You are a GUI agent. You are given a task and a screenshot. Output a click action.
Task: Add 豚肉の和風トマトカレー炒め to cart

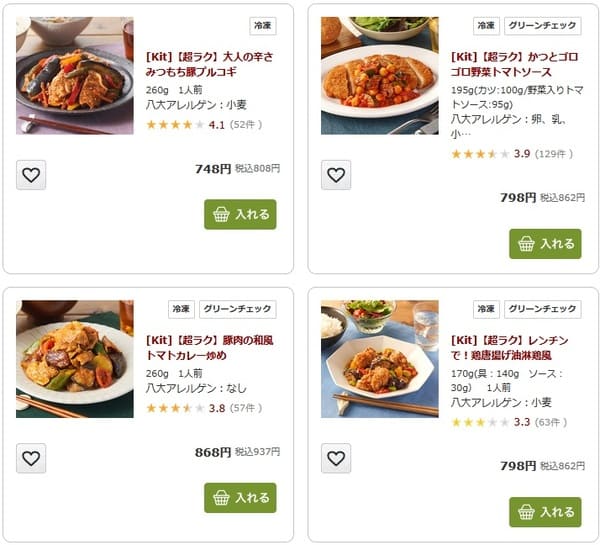tap(240, 498)
